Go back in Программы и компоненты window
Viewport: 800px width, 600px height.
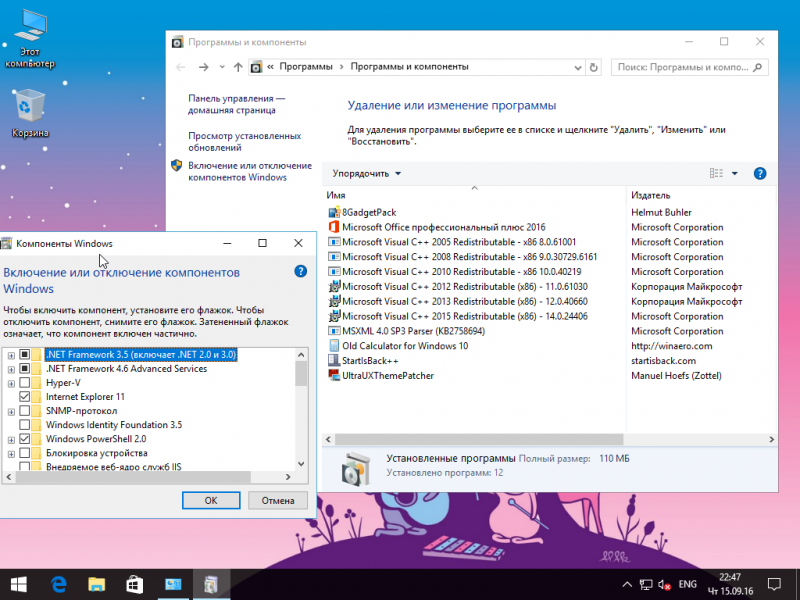click(x=181, y=67)
